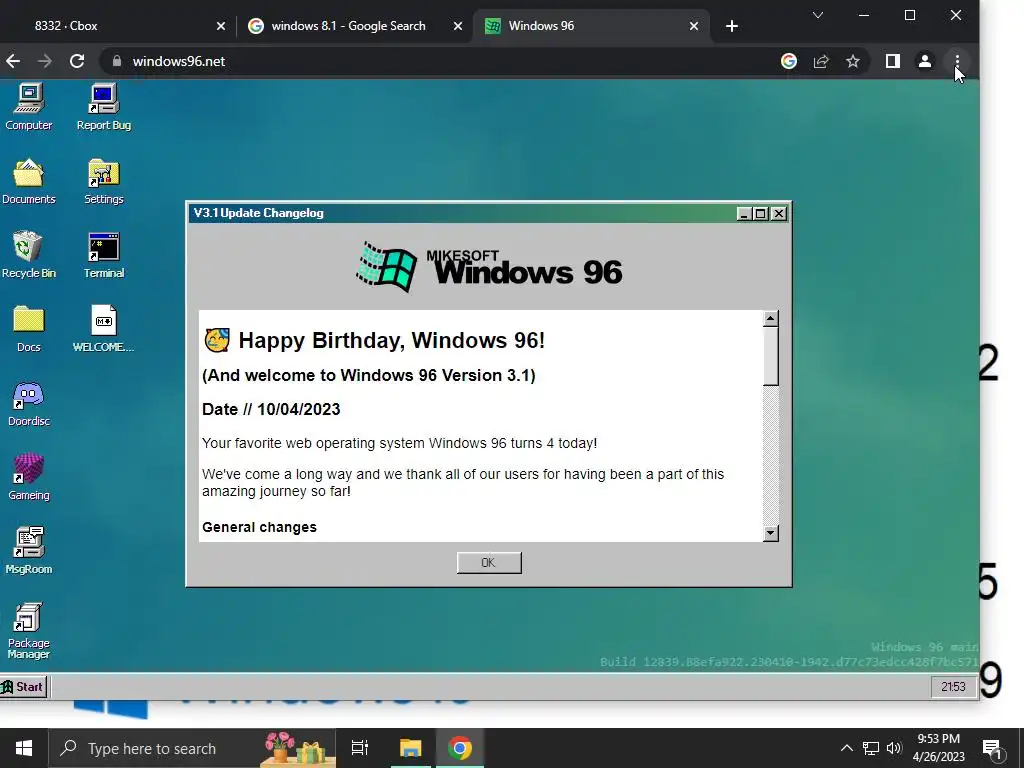Click the 9:53 PM system clock
1024x768 pixels.
tap(938, 748)
